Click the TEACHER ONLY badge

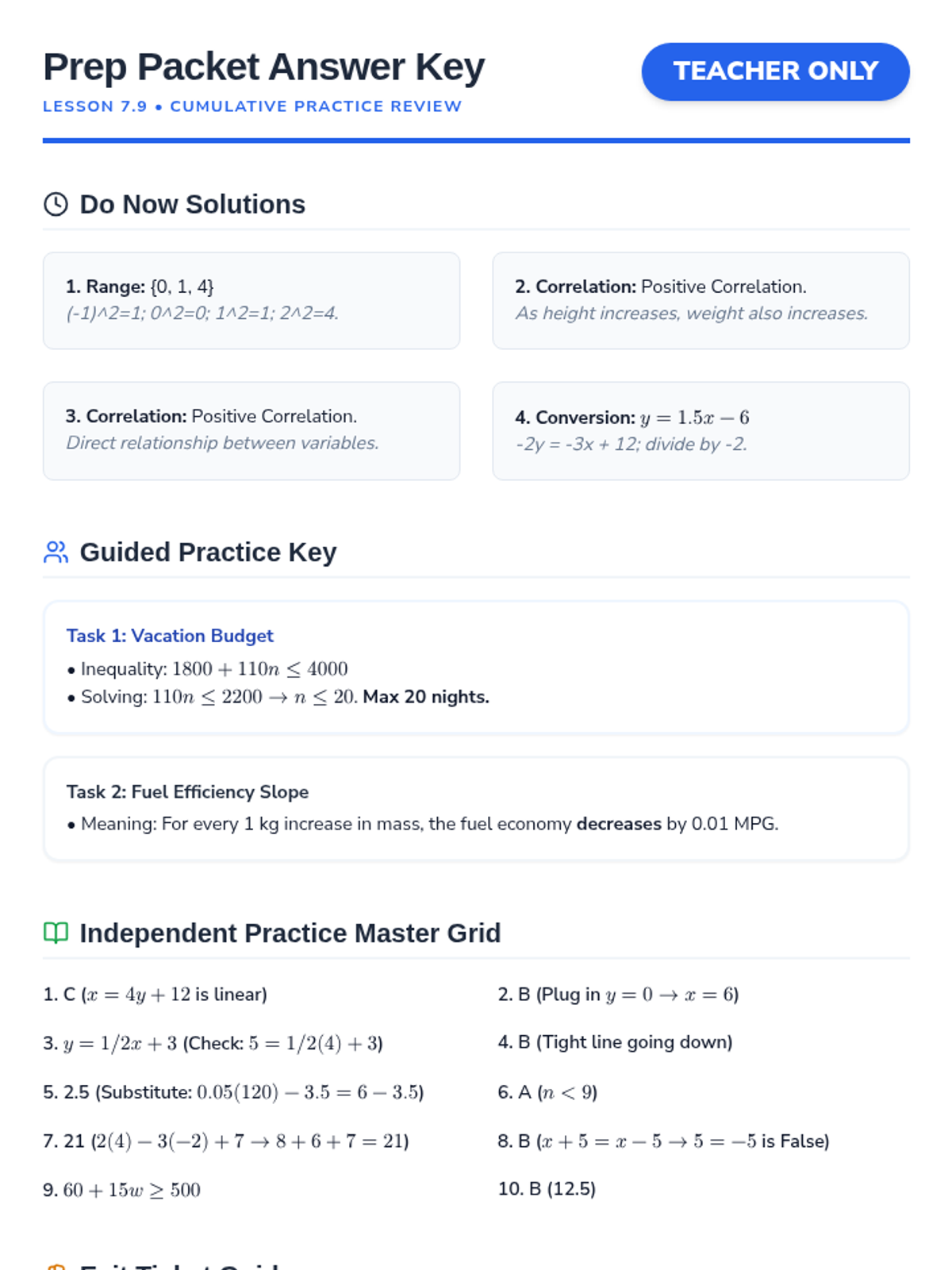(775, 71)
